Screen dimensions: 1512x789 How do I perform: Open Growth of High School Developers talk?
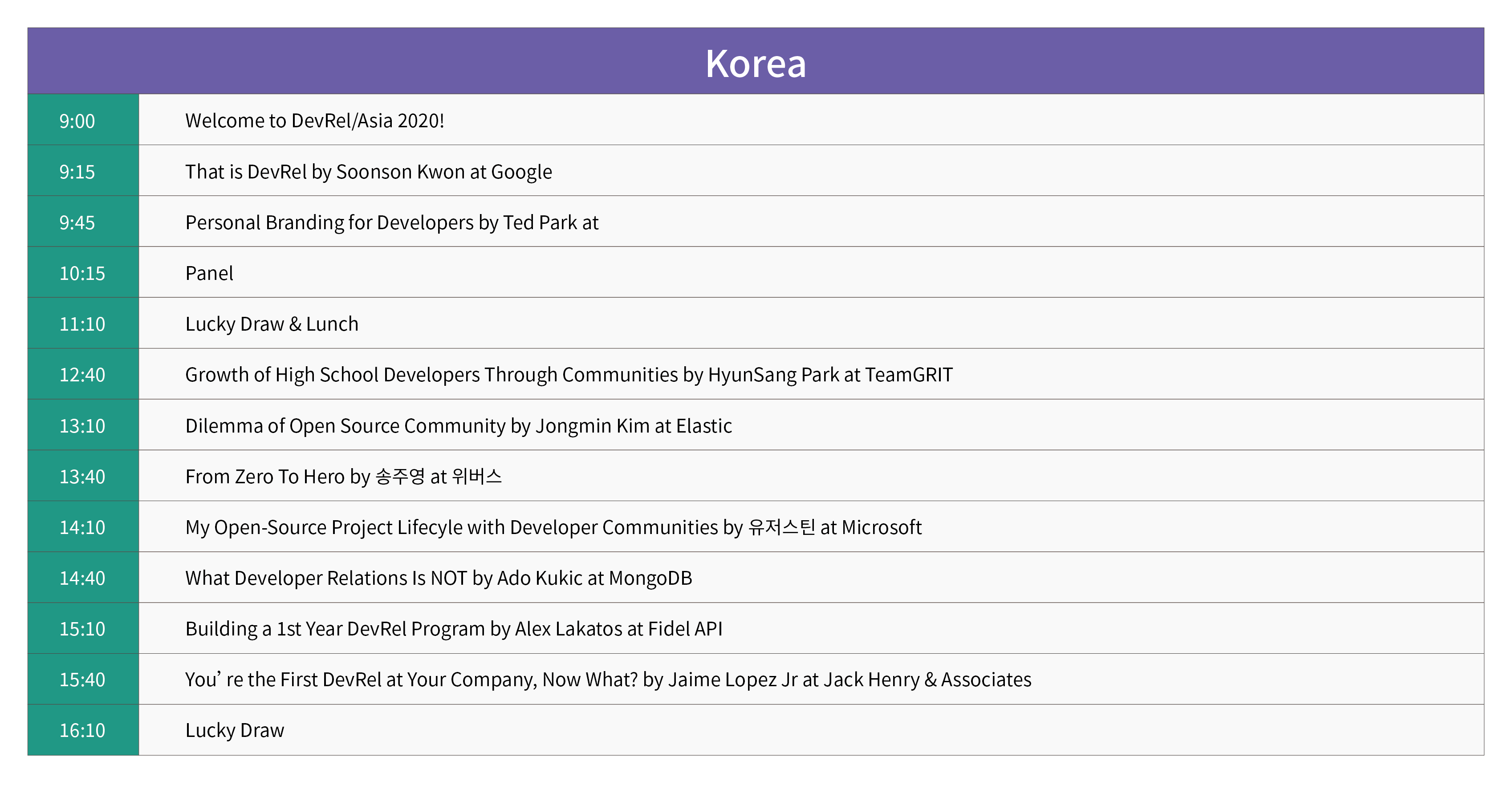coord(568,375)
